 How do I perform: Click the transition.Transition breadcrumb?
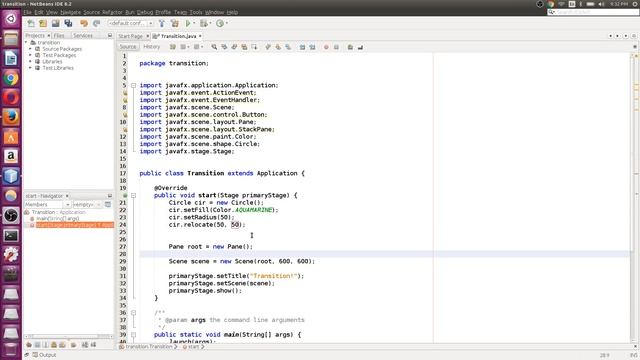149,347
